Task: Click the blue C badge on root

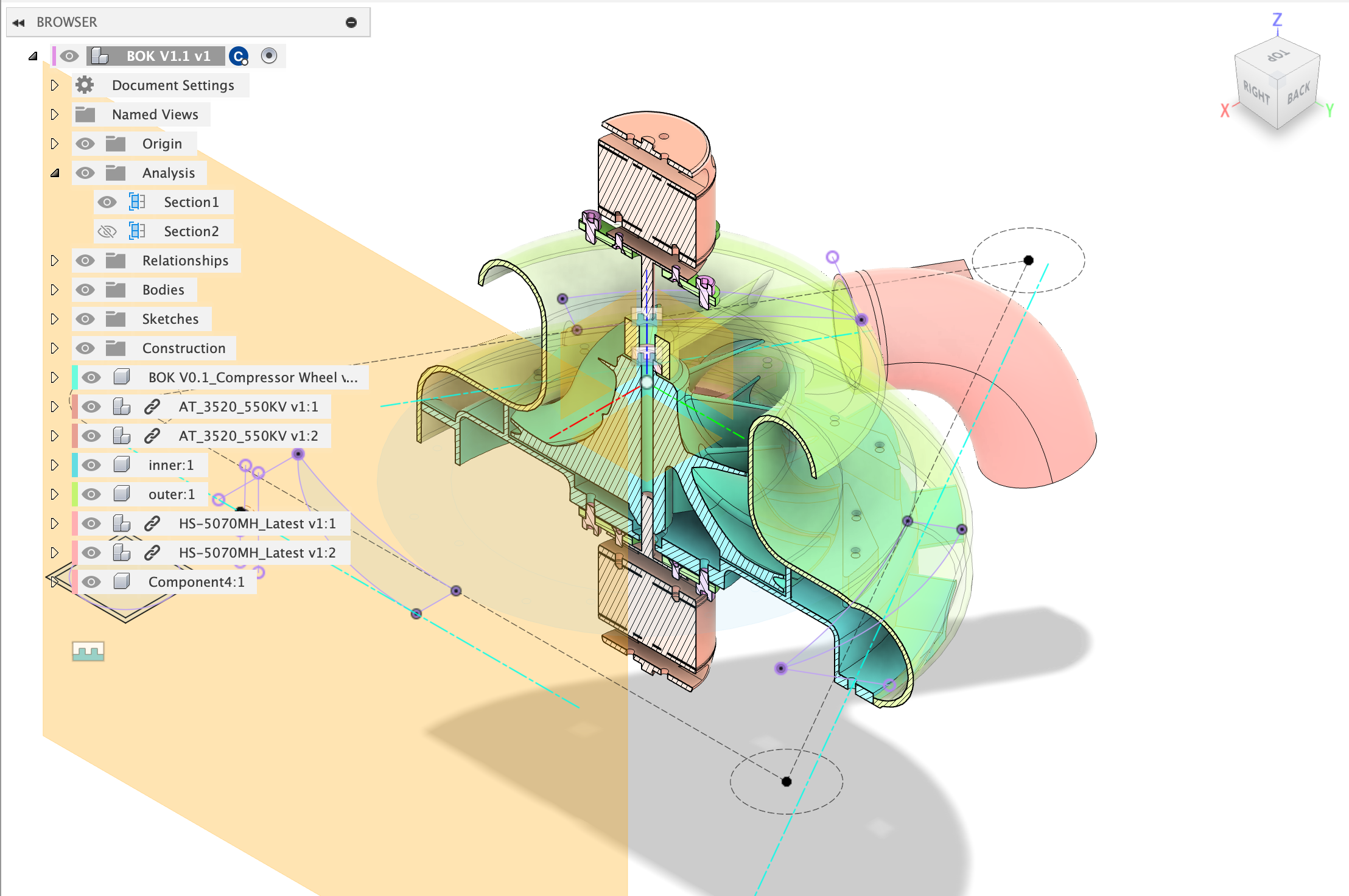Action: click(x=239, y=57)
